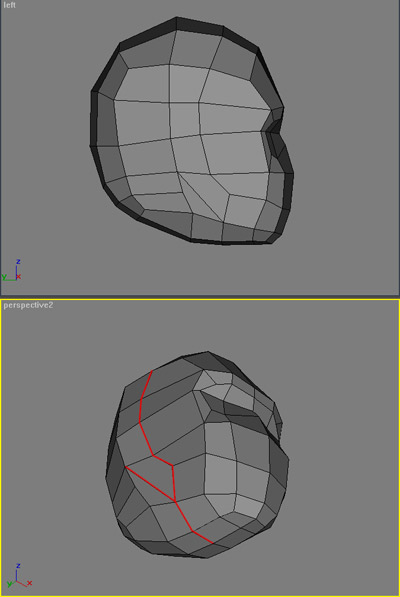400x597 pixels.
Task: Open the 'left' viewport label menu
Action: click(10, 5)
